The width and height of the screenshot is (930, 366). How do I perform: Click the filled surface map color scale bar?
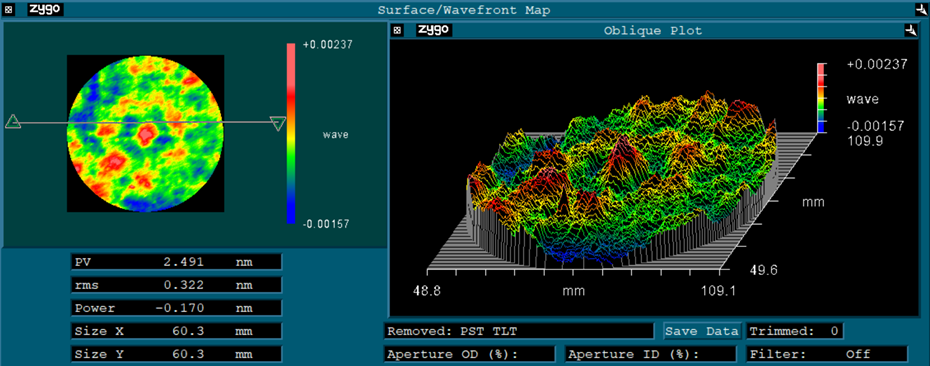[x=291, y=133]
